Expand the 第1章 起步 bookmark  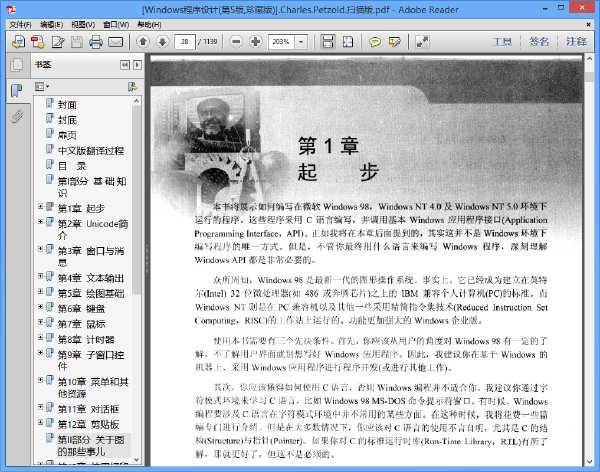coord(40,207)
